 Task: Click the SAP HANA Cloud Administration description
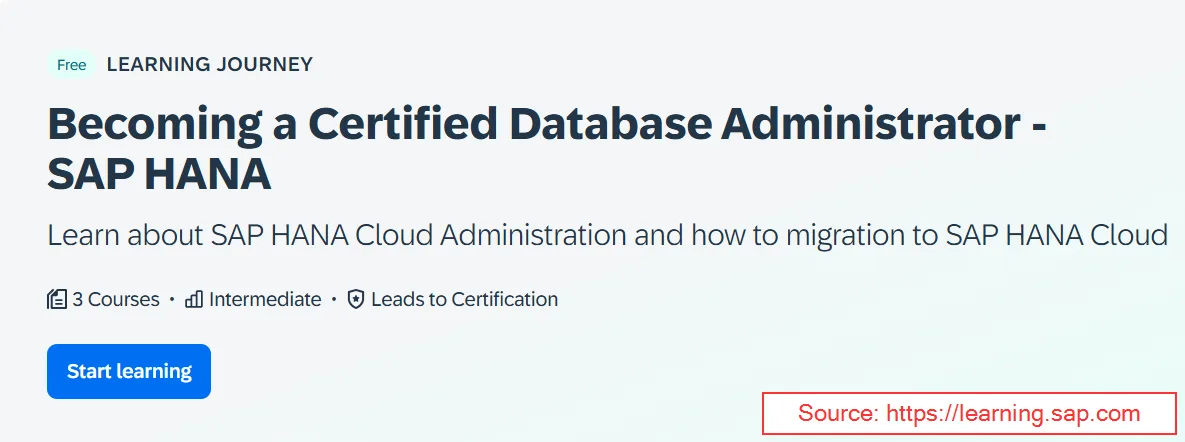pyautogui.click(x=608, y=236)
